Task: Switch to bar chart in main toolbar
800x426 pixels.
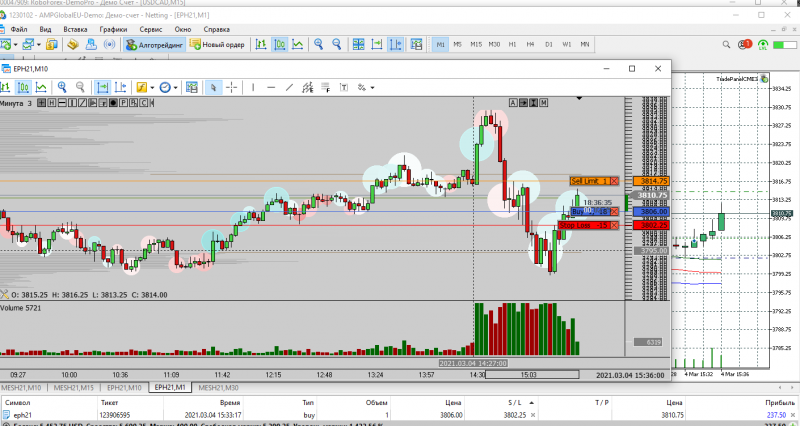Action: point(261,44)
